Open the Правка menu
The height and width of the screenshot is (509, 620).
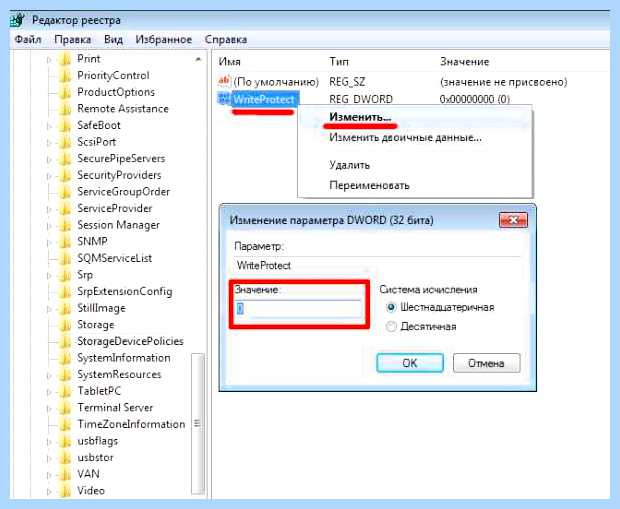73,40
